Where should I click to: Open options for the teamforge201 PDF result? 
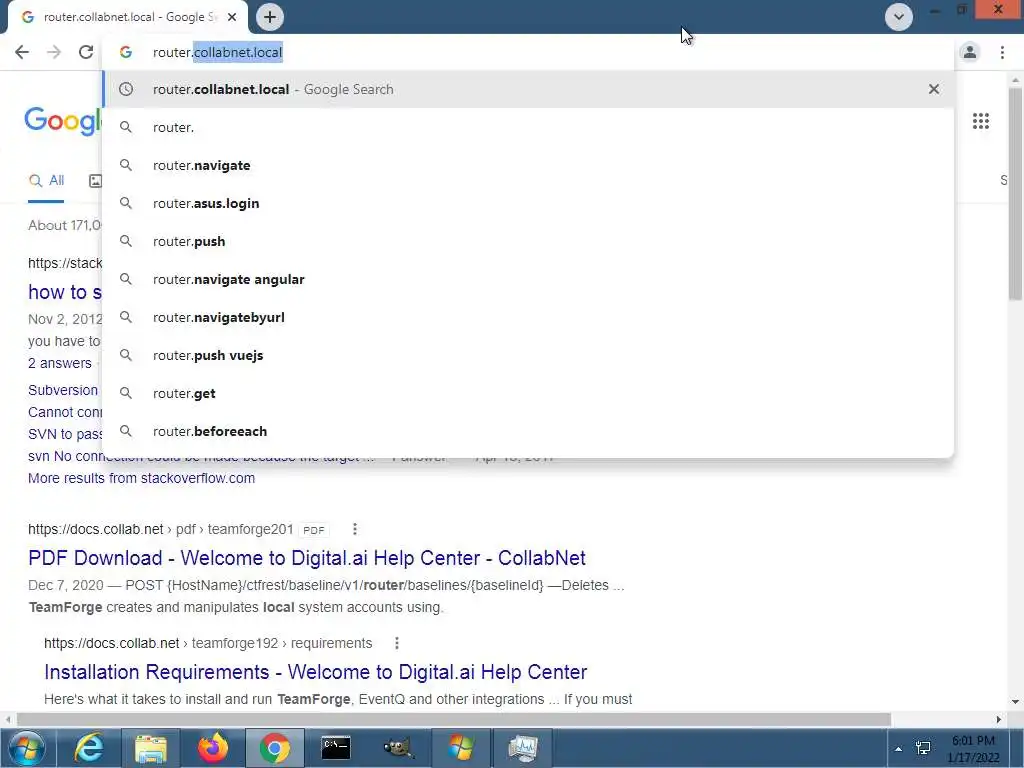click(355, 529)
